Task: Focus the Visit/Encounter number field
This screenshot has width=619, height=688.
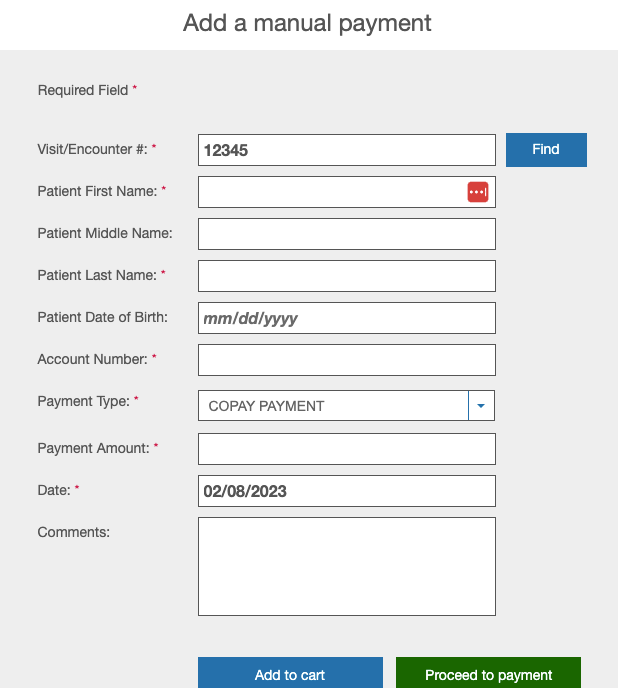Action: (x=346, y=150)
